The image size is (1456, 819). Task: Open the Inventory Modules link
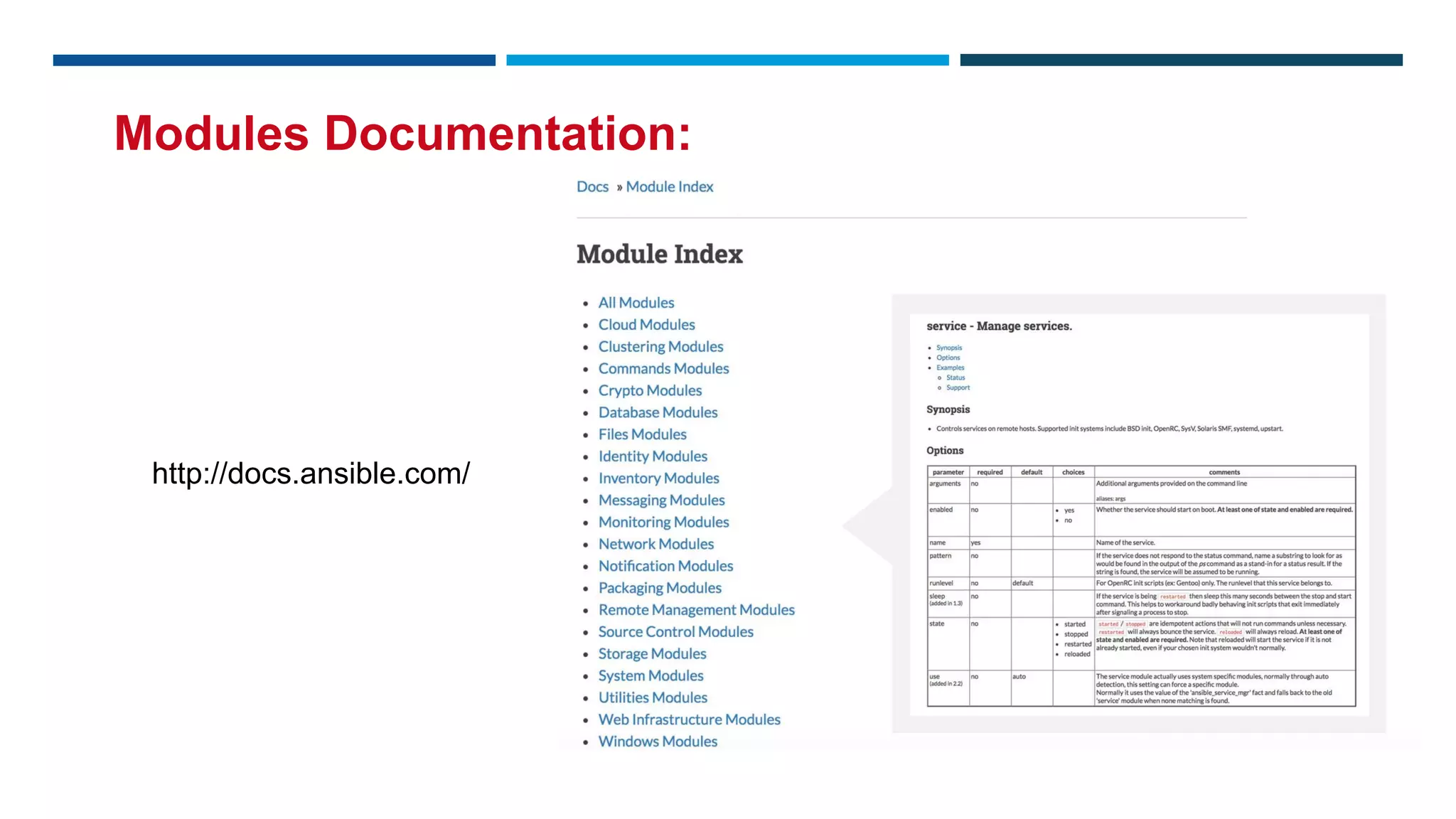coord(658,478)
